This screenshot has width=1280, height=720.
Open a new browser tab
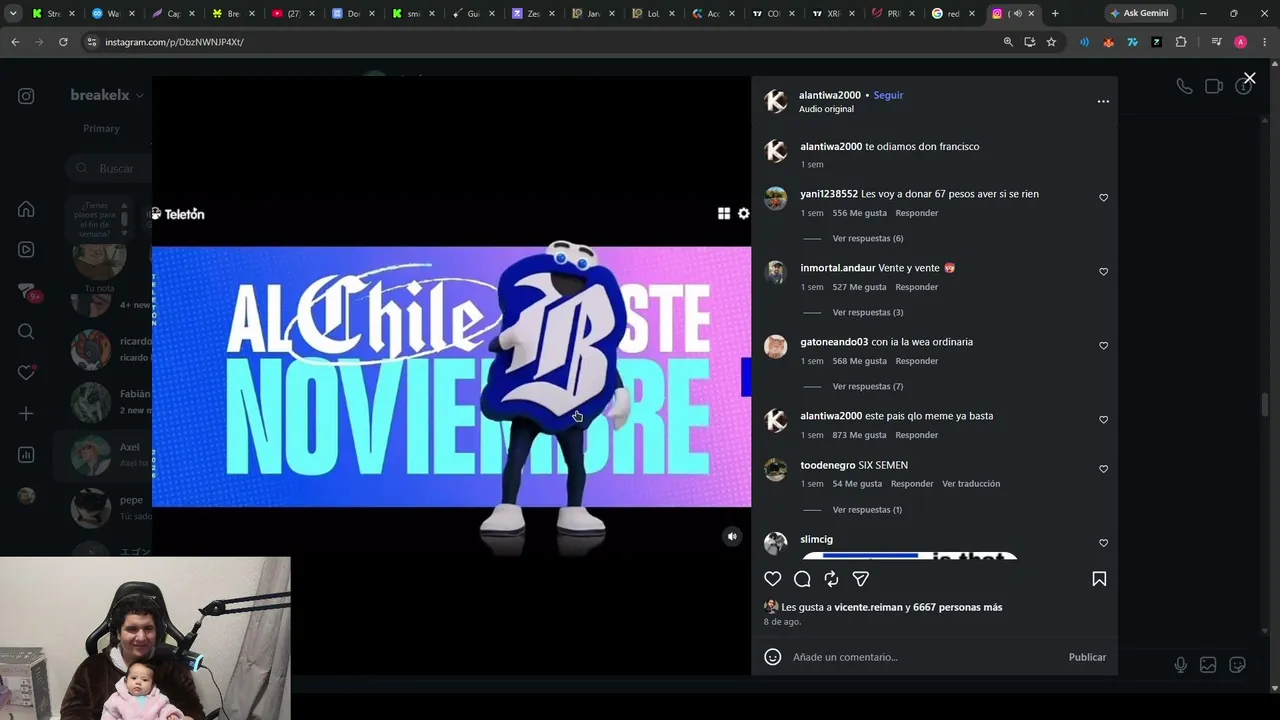(1055, 13)
